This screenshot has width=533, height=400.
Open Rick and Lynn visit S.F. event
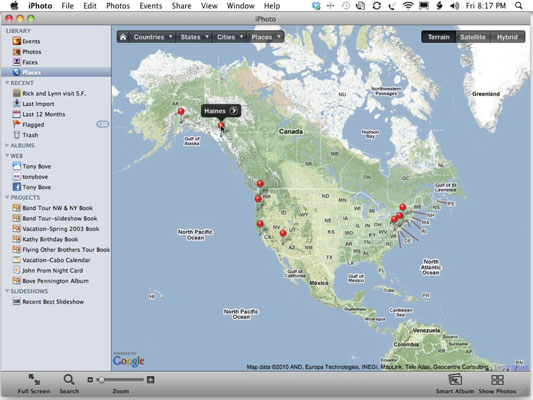click(x=54, y=93)
